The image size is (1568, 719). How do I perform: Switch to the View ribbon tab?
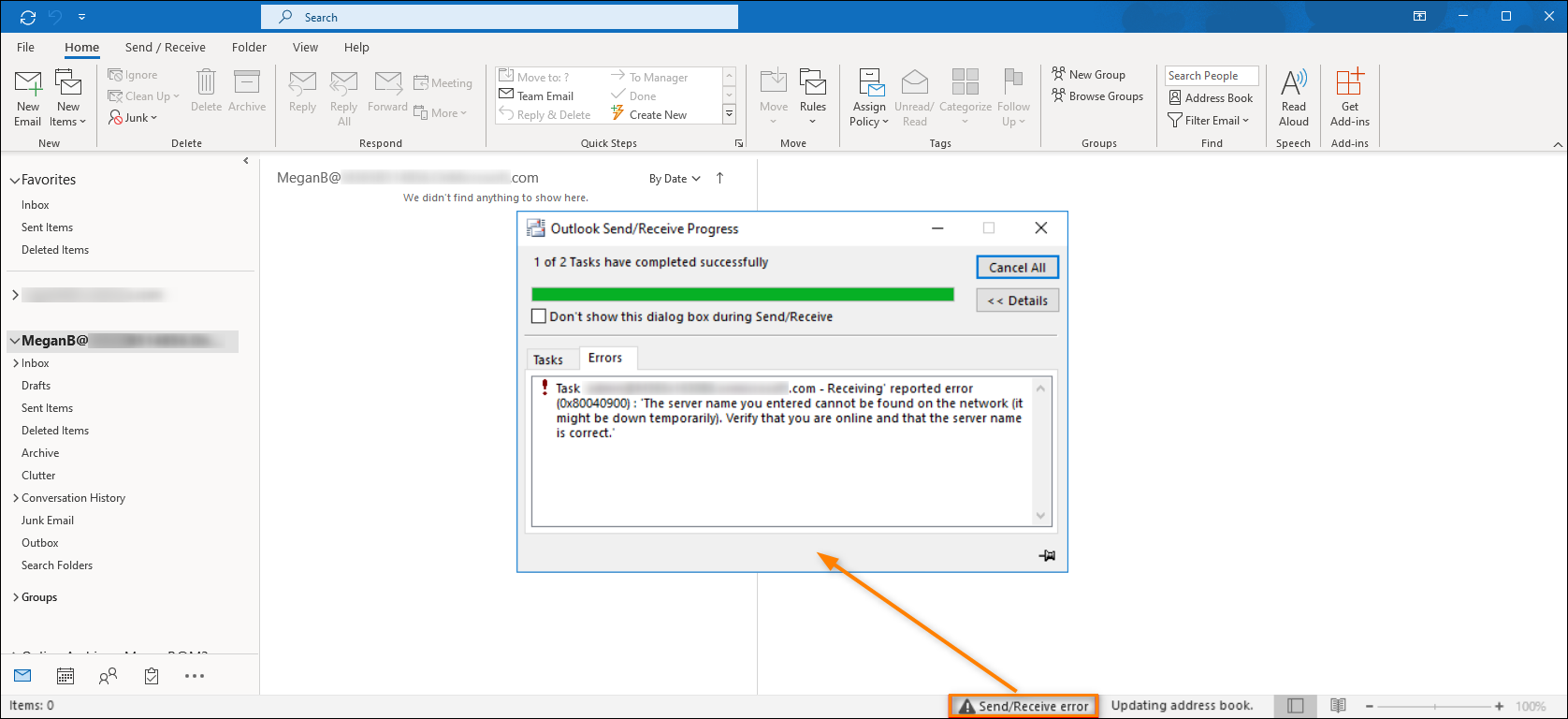305,47
